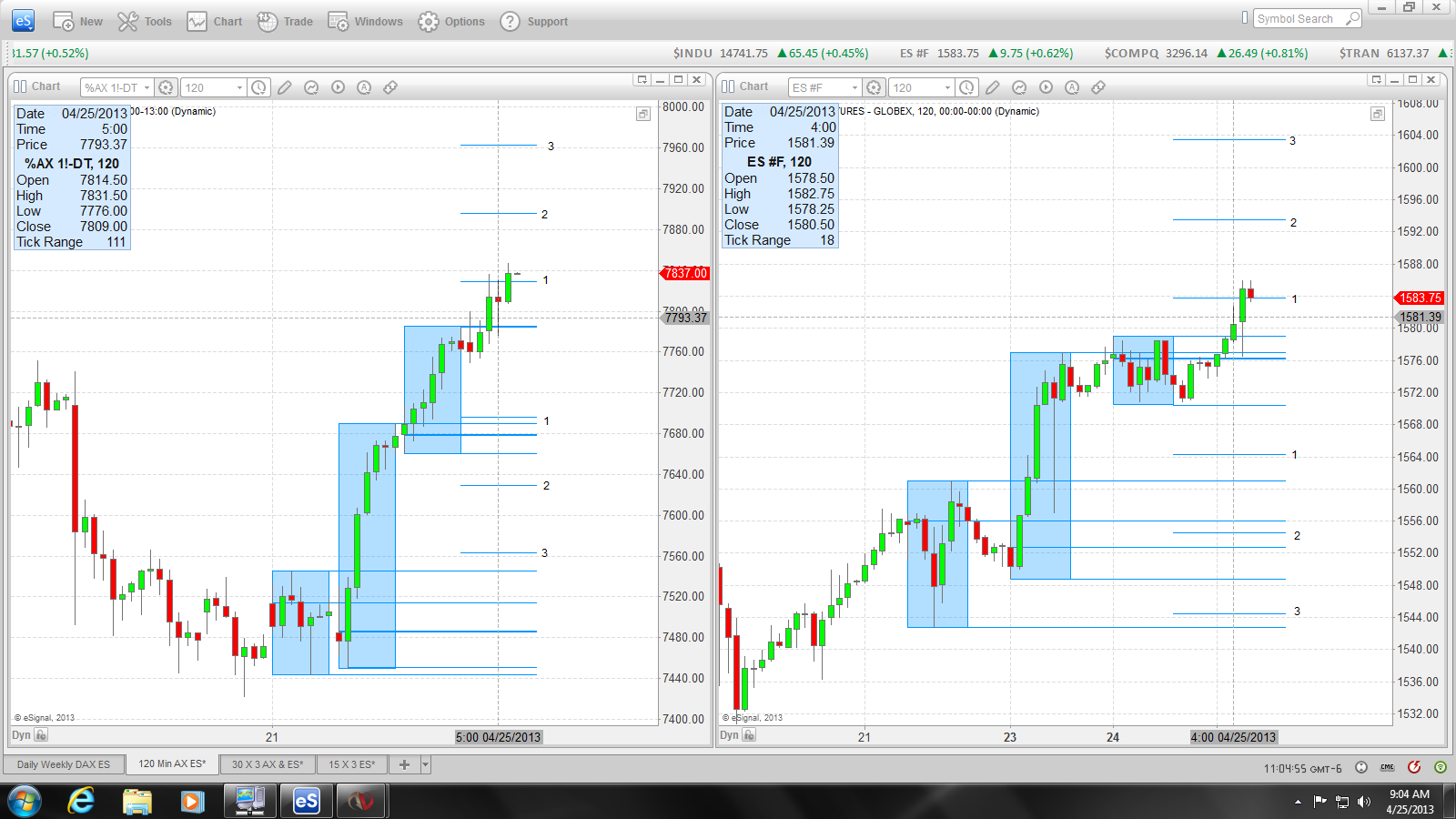Open the page list dropdown arrow
Image resolution: width=1456 pixels, height=819 pixels.
pyautogui.click(x=425, y=764)
